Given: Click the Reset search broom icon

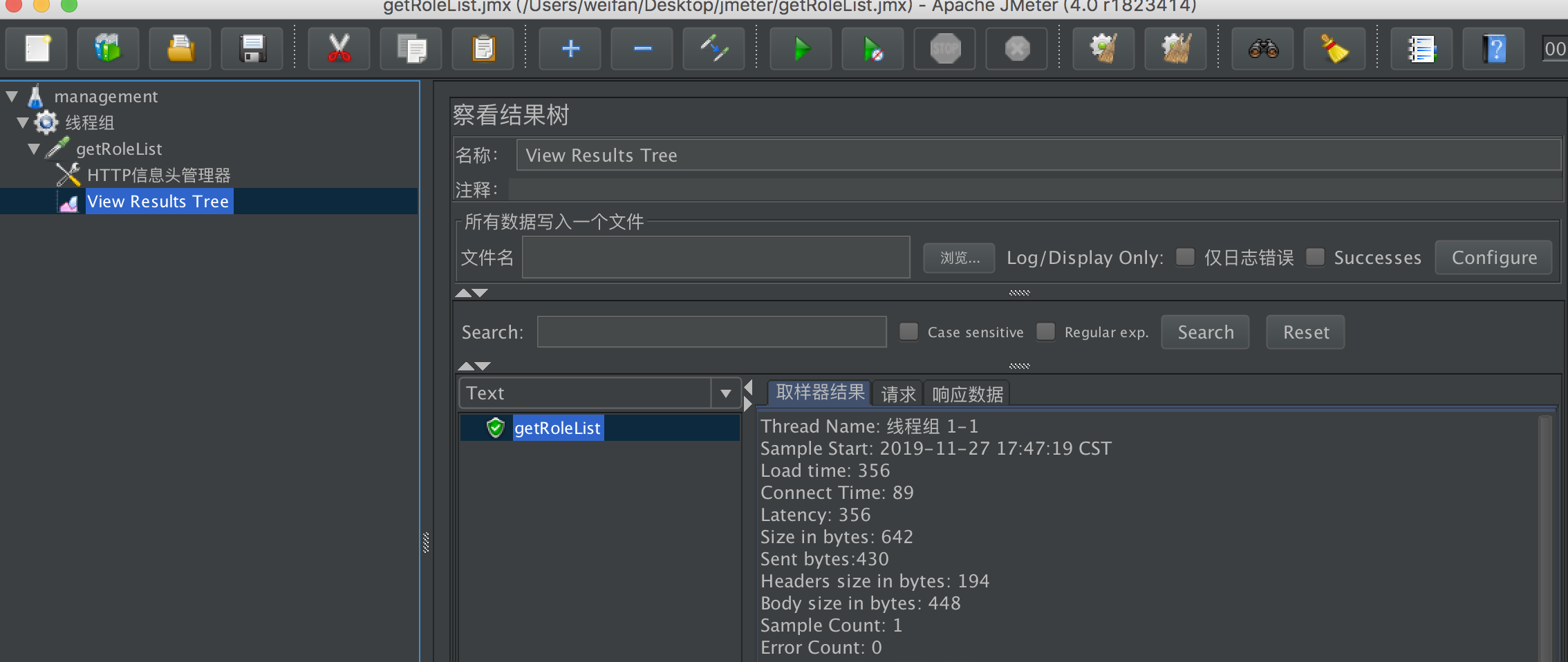Looking at the screenshot, I should point(1334,49).
